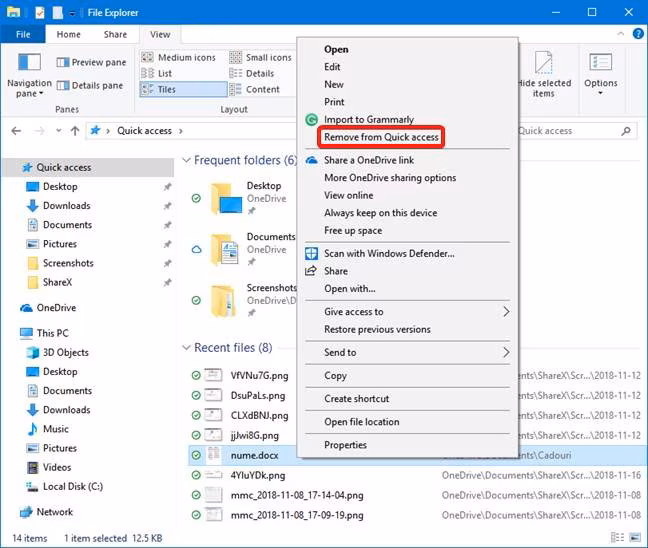Expand the Give access to submenu

point(407,312)
